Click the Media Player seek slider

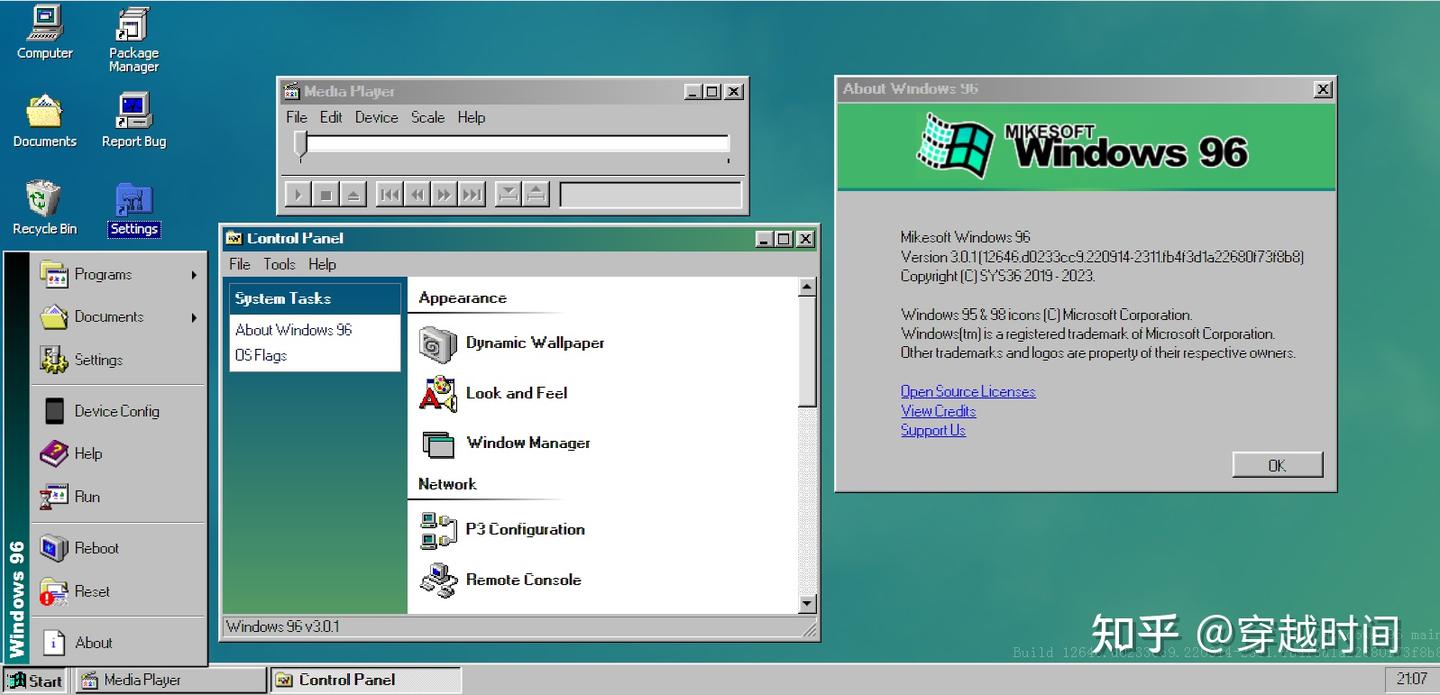coord(513,142)
